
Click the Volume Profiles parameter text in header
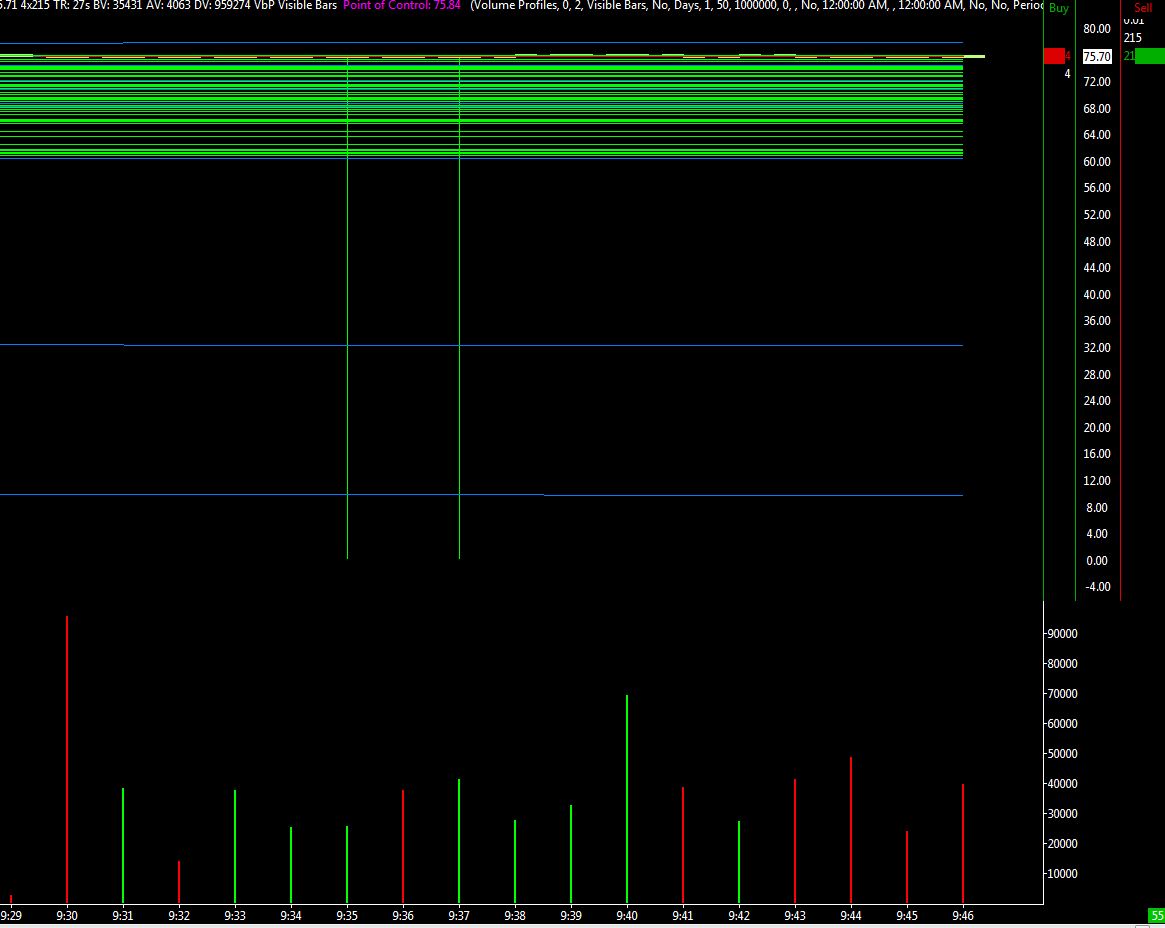click(x=514, y=5)
